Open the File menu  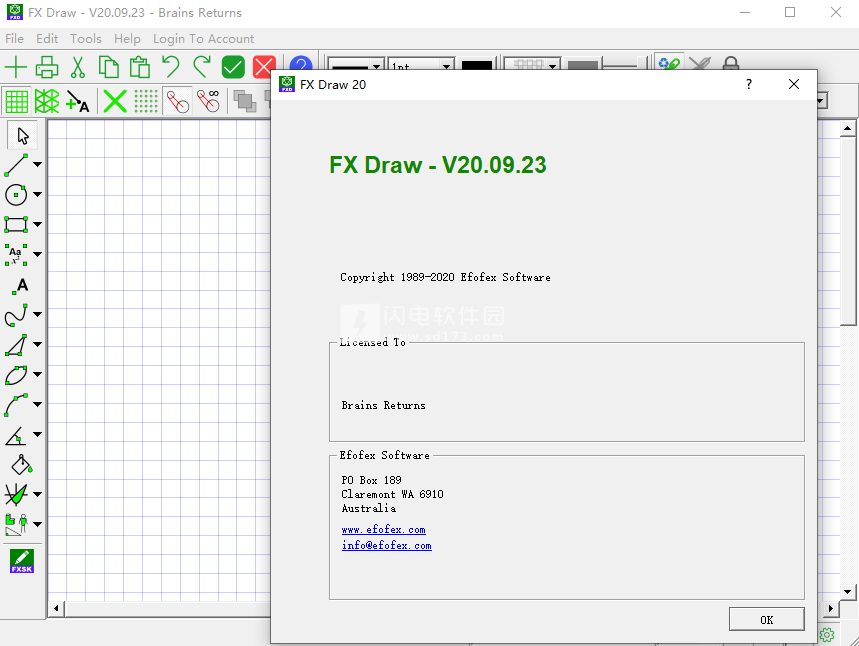coord(14,39)
